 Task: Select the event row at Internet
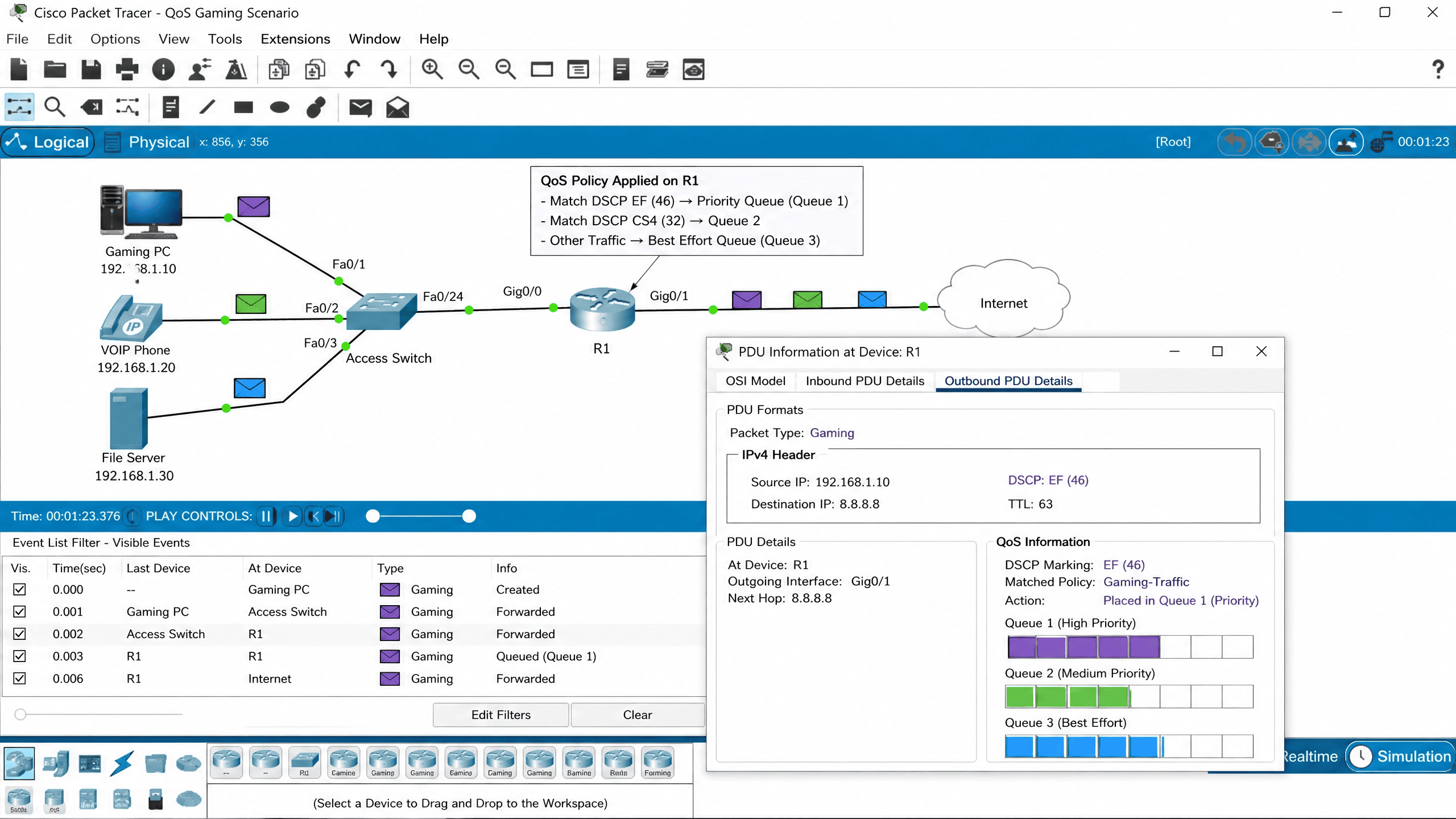[x=354, y=678]
